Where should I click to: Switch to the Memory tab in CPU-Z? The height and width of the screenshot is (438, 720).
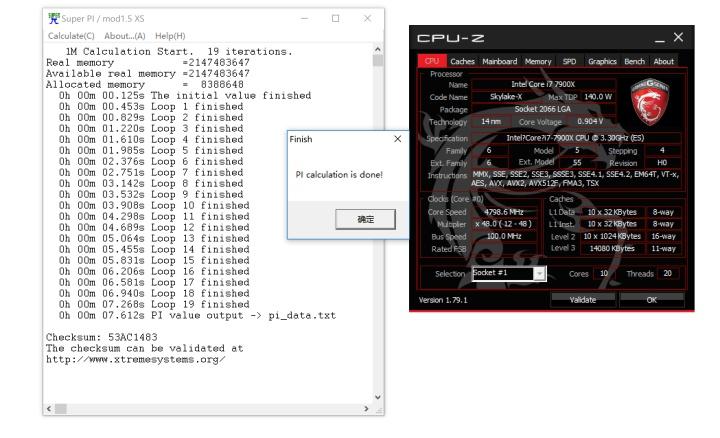(538, 61)
